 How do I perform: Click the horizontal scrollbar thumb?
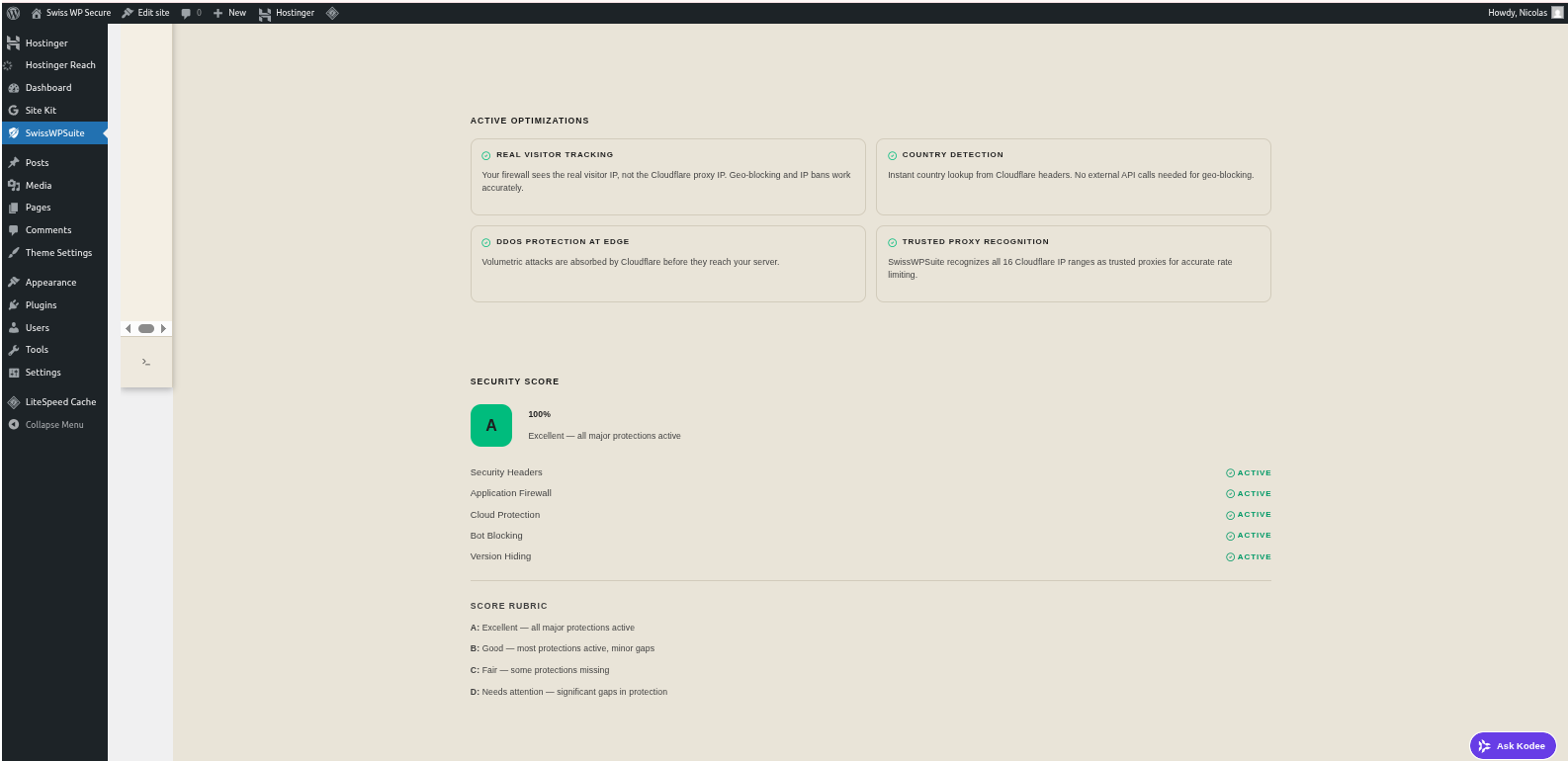146,328
